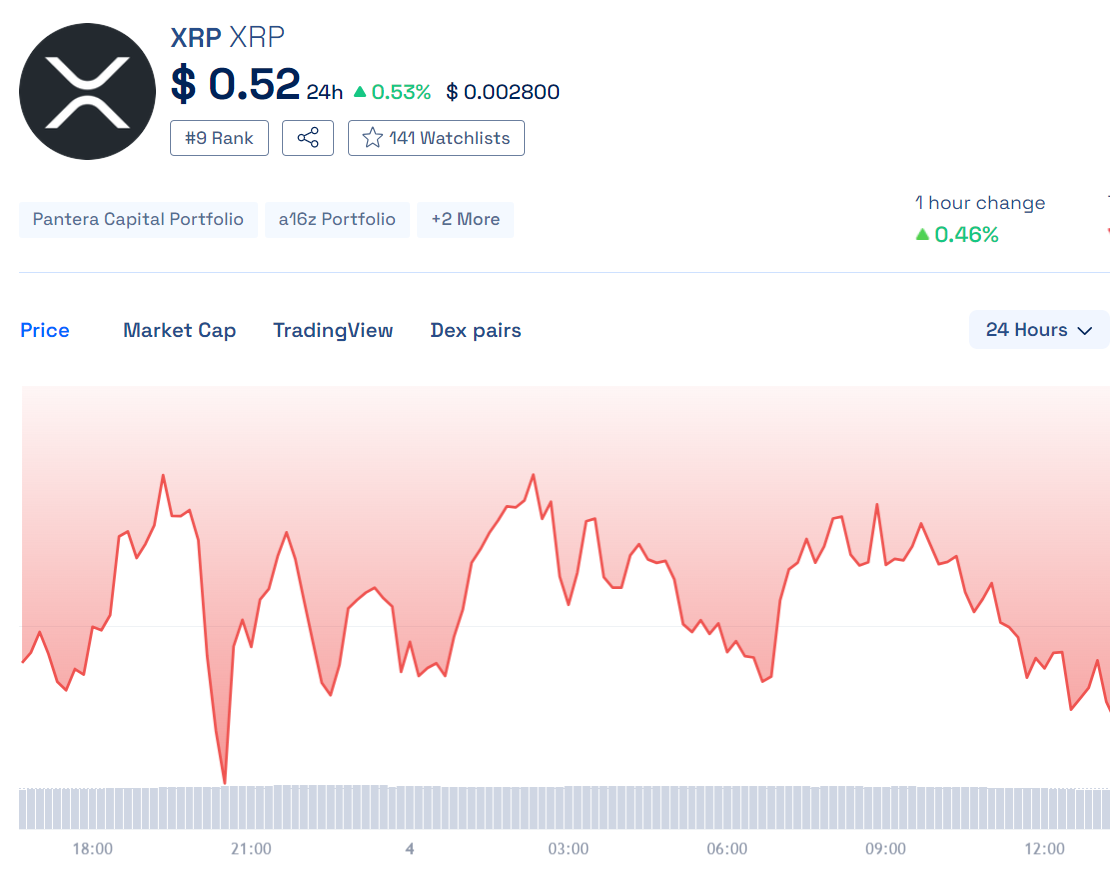The image size is (1110, 873).
Task: Switch to the TradingView tab
Action: point(333,331)
